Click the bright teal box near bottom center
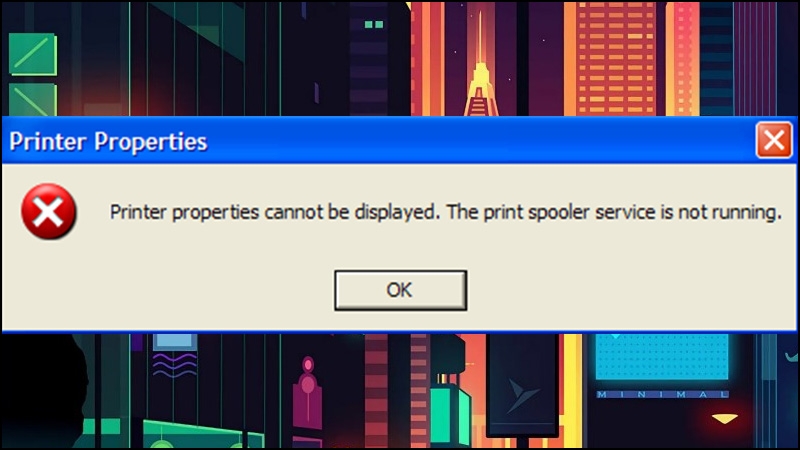Image resolution: width=800 pixels, height=450 pixels. click(x=446, y=415)
